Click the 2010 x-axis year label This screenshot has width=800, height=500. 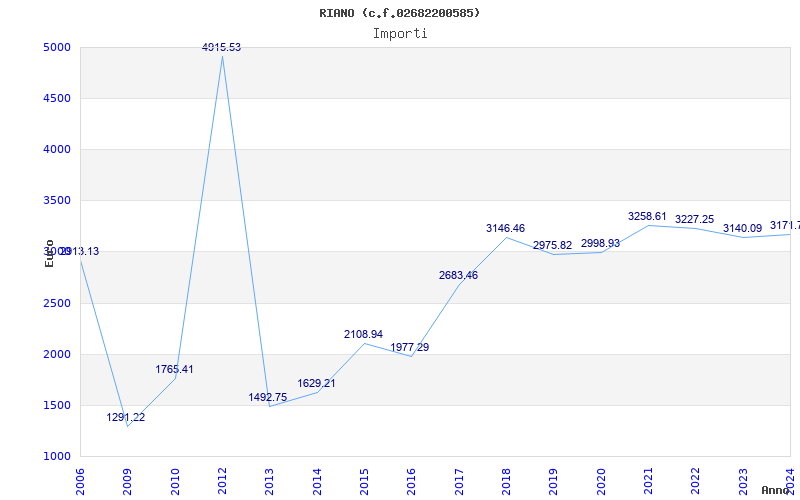coord(175,482)
